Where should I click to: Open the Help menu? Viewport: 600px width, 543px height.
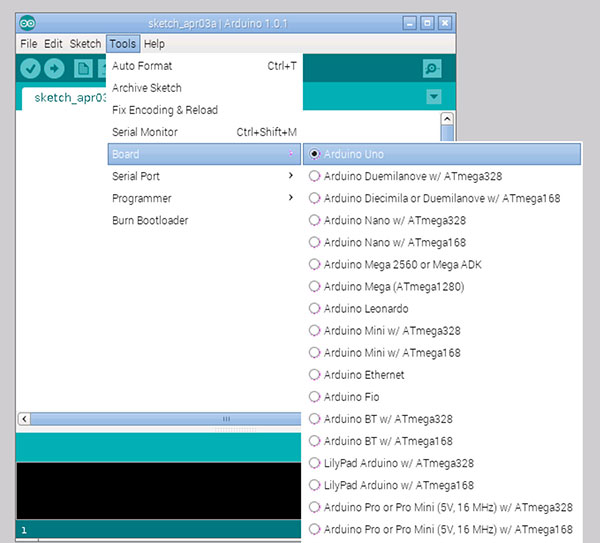tap(154, 44)
